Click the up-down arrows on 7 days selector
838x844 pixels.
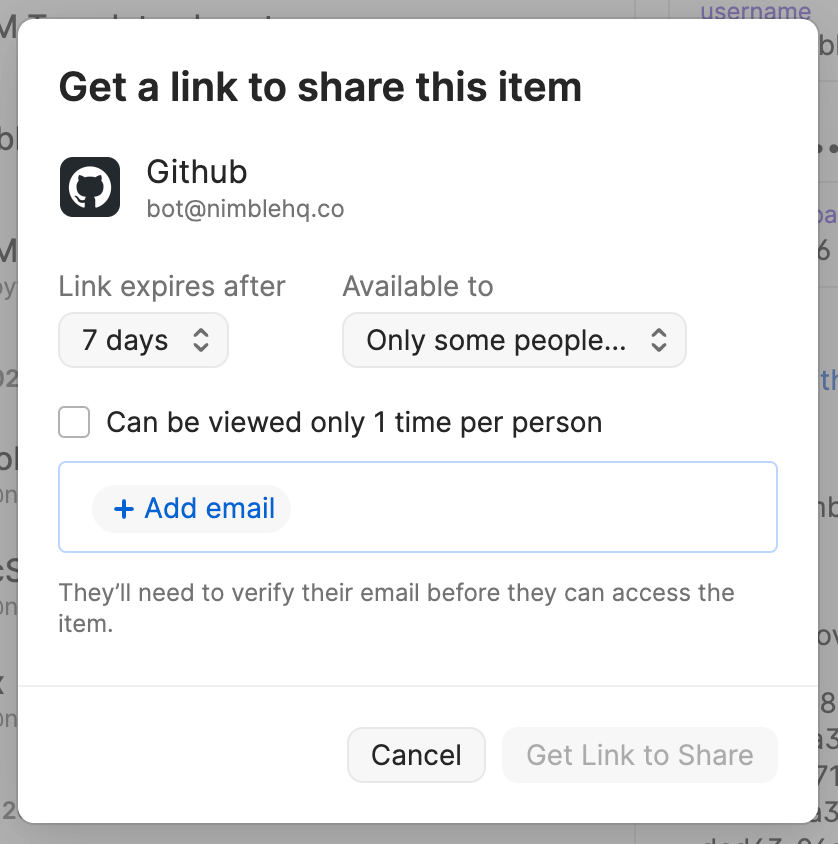tap(201, 341)
